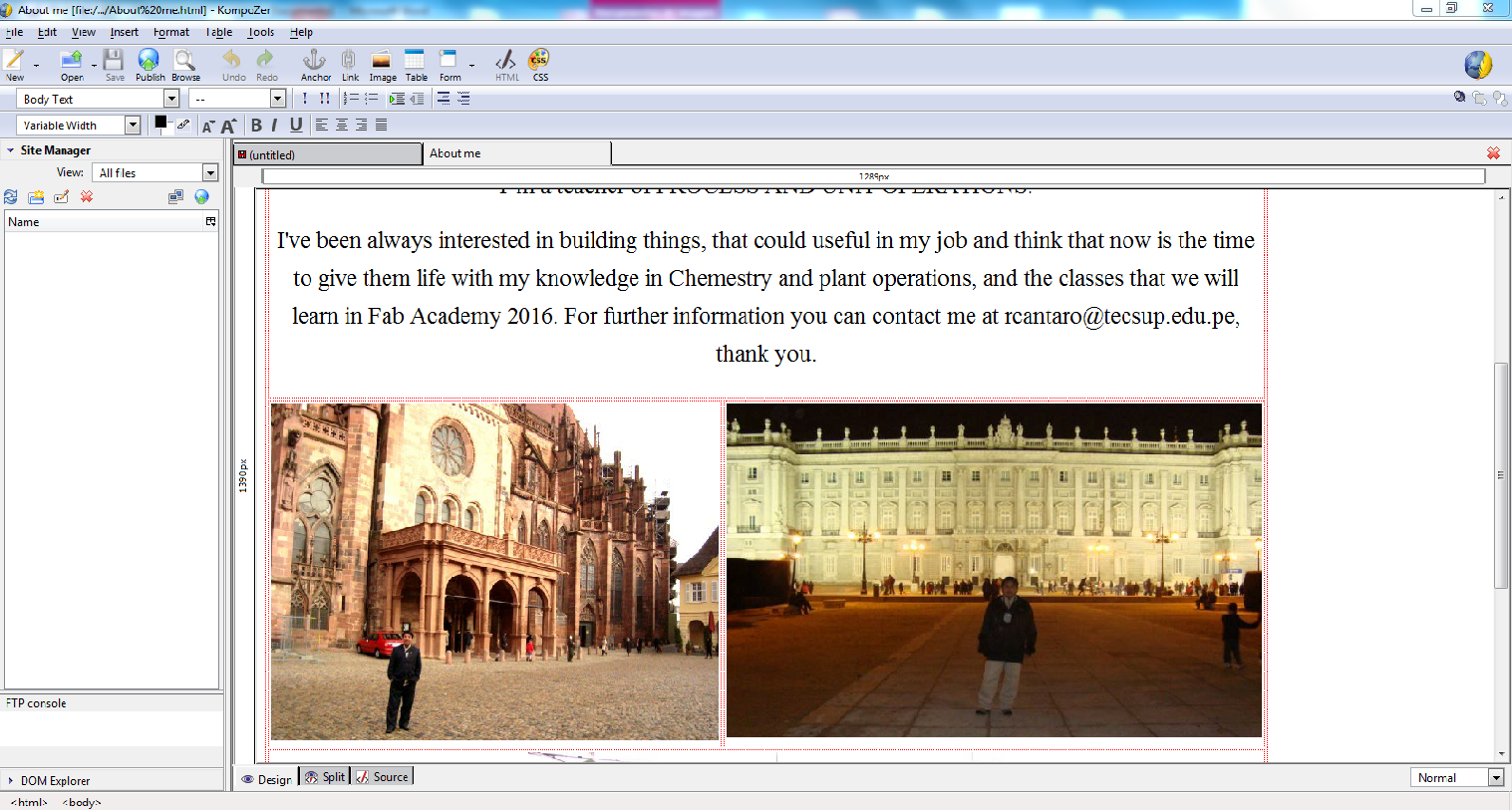Toggle underline formatting
Screen dimensions: 1512x810
[x=296, y=126]
